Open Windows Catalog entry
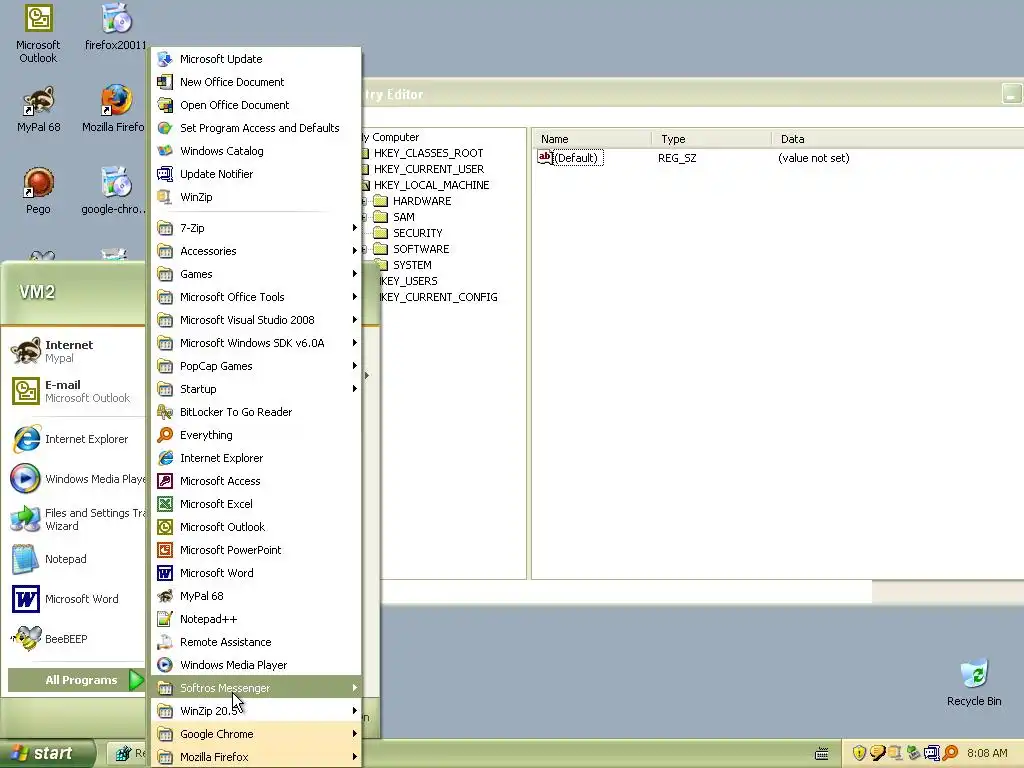Viewport: 1024px width, 768px height. pos(256,151)
